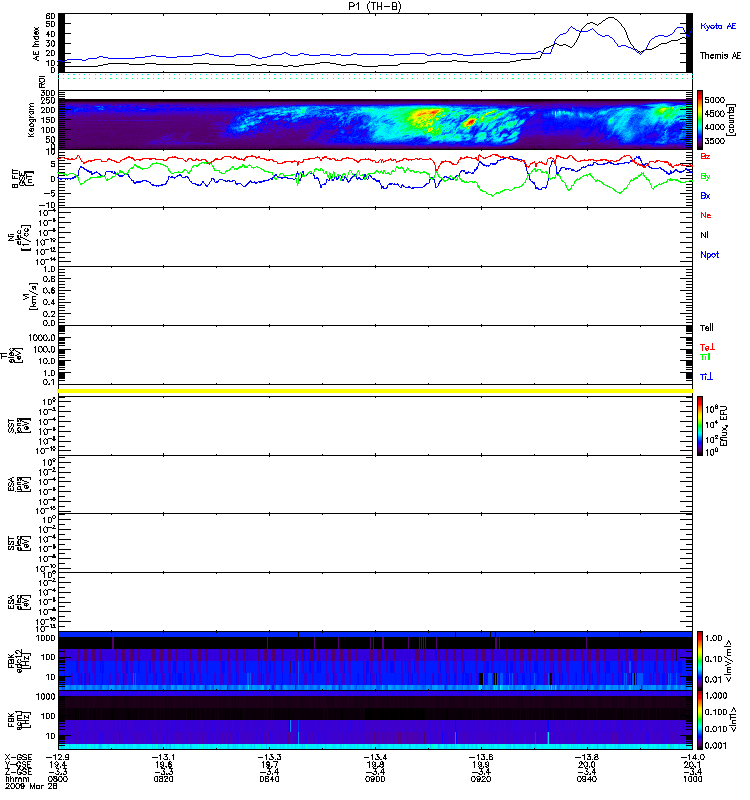Click the 1000 time tick label

tap(692, 779)
